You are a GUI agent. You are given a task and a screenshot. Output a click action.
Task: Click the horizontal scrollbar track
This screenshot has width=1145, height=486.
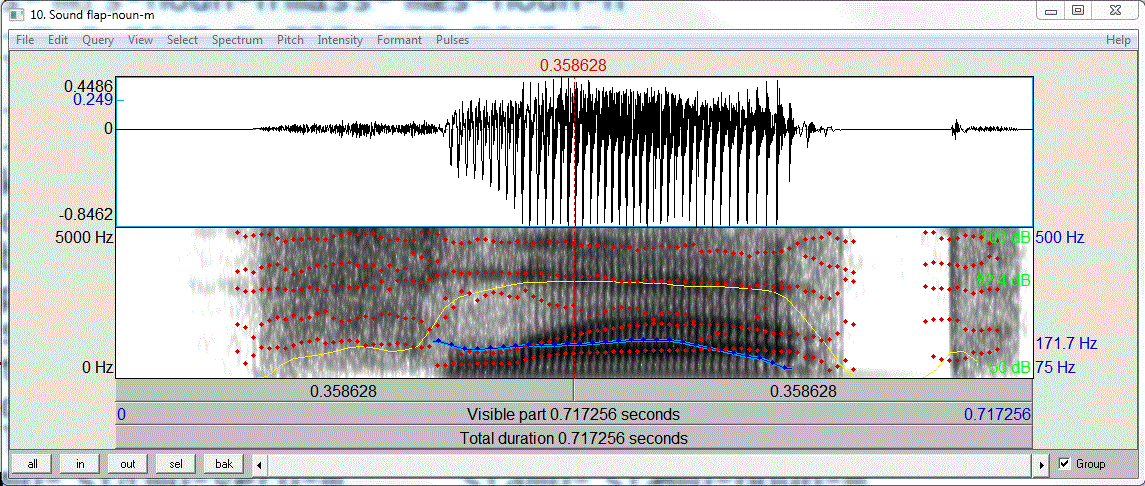[651, 464]
